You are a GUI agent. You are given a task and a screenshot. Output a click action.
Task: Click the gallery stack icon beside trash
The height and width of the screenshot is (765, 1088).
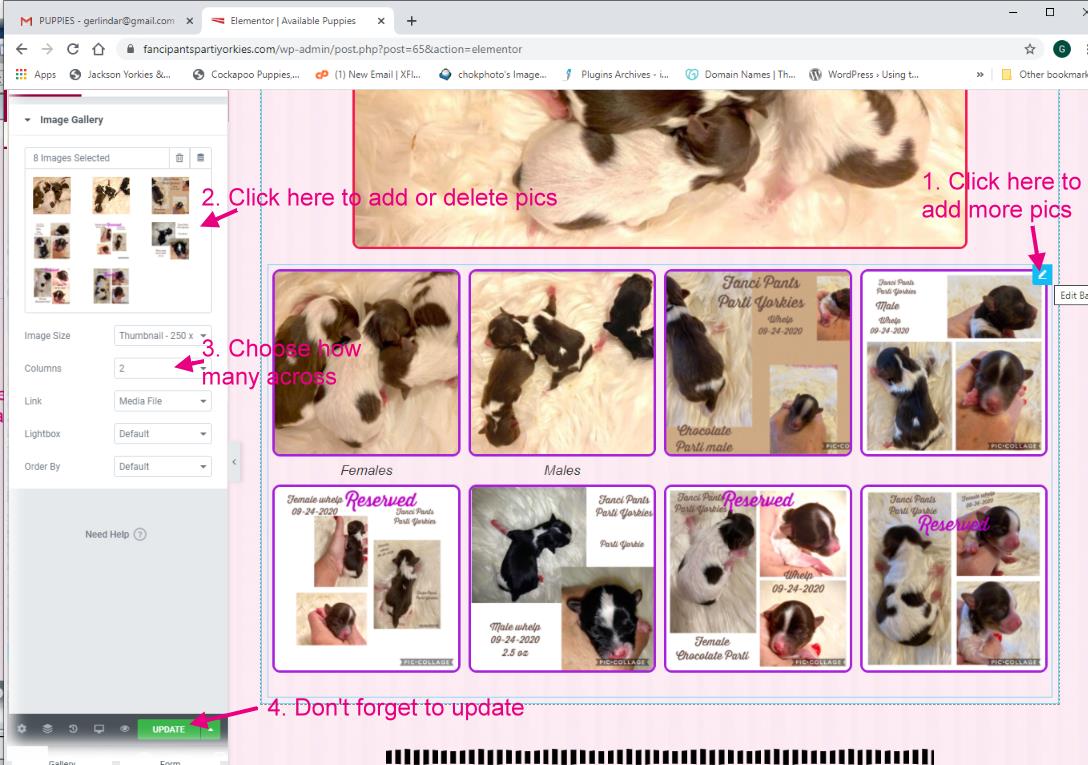[x=200, y=158]
